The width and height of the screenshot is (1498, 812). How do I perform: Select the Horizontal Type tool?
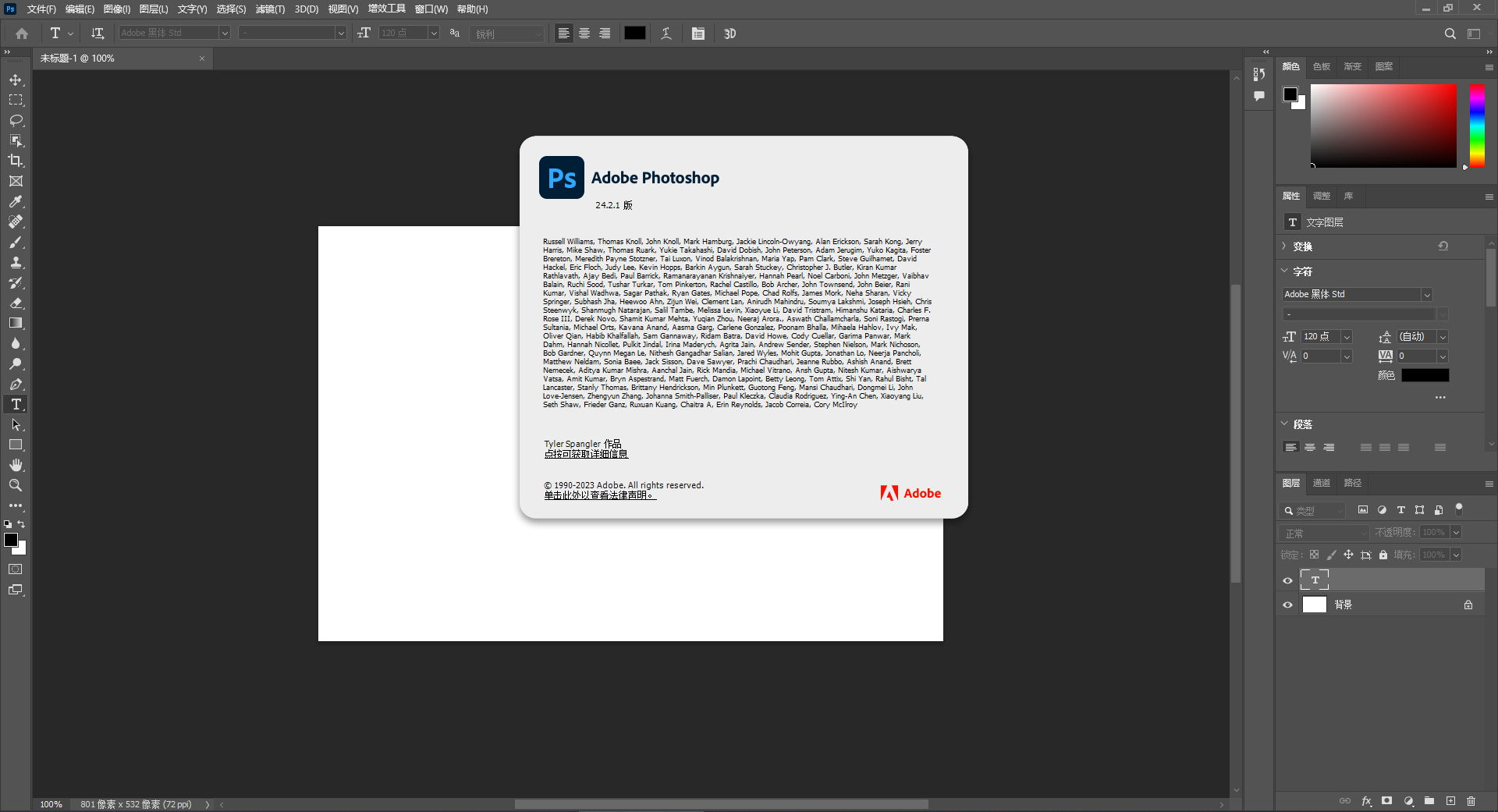coord(16,404)
